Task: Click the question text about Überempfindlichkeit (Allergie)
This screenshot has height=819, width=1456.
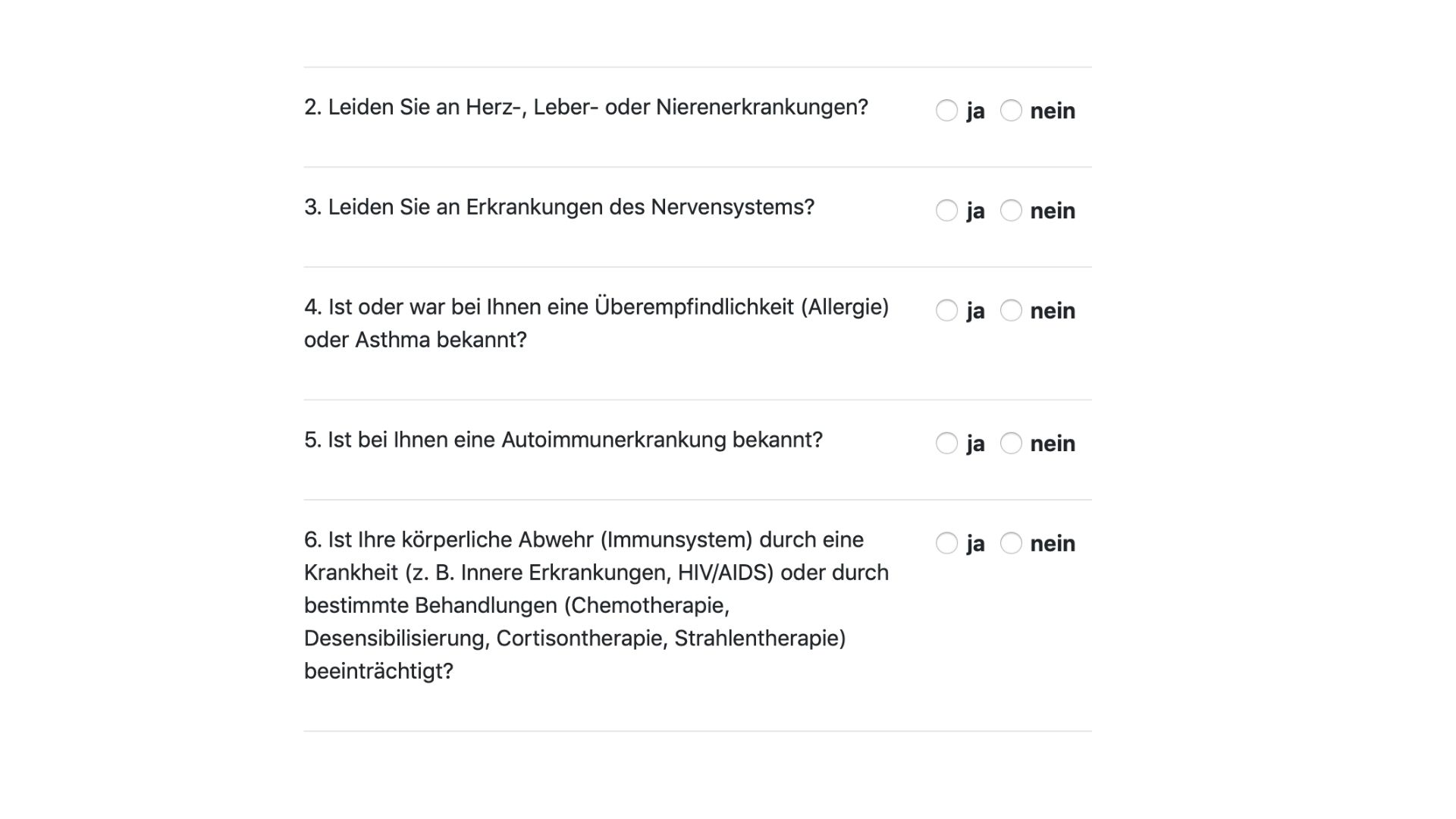Action: 596,308
